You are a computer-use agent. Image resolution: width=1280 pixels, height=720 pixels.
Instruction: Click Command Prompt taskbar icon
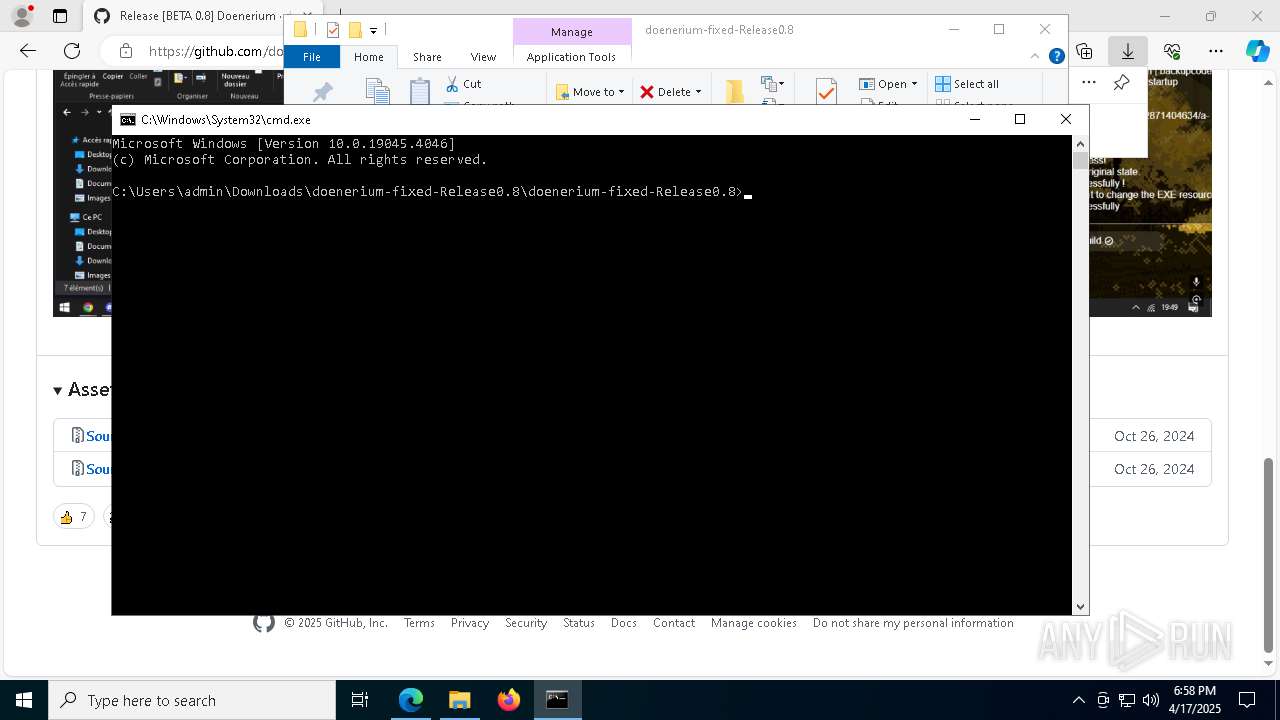[557, 700]
